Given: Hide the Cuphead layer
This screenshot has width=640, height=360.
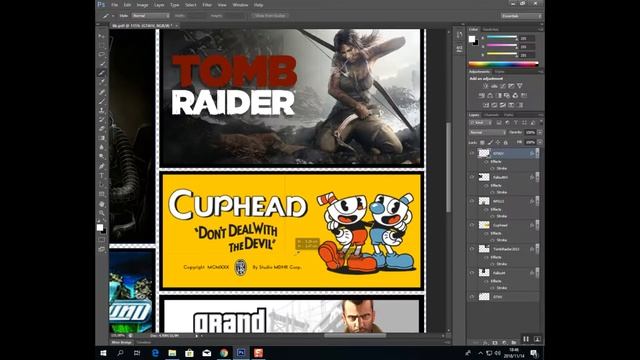Looking at the screenshot, I should pyautogui.click(x=472, y=225).
